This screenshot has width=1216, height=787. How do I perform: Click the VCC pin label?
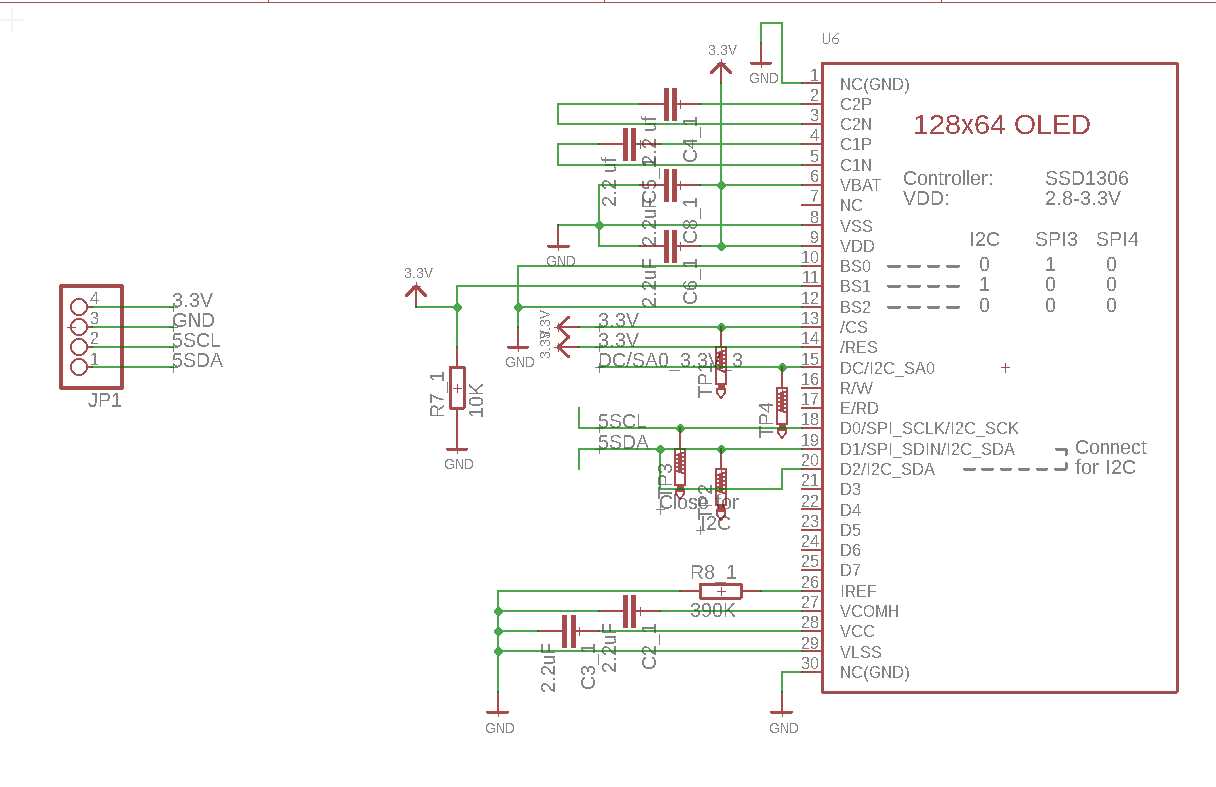[x=857, y=631]
